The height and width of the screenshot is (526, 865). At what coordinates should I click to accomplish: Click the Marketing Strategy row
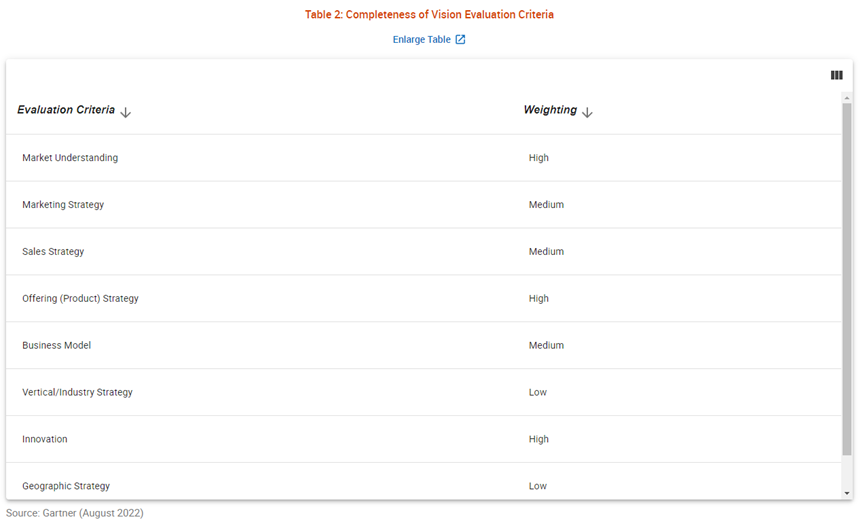pos(424,205)
